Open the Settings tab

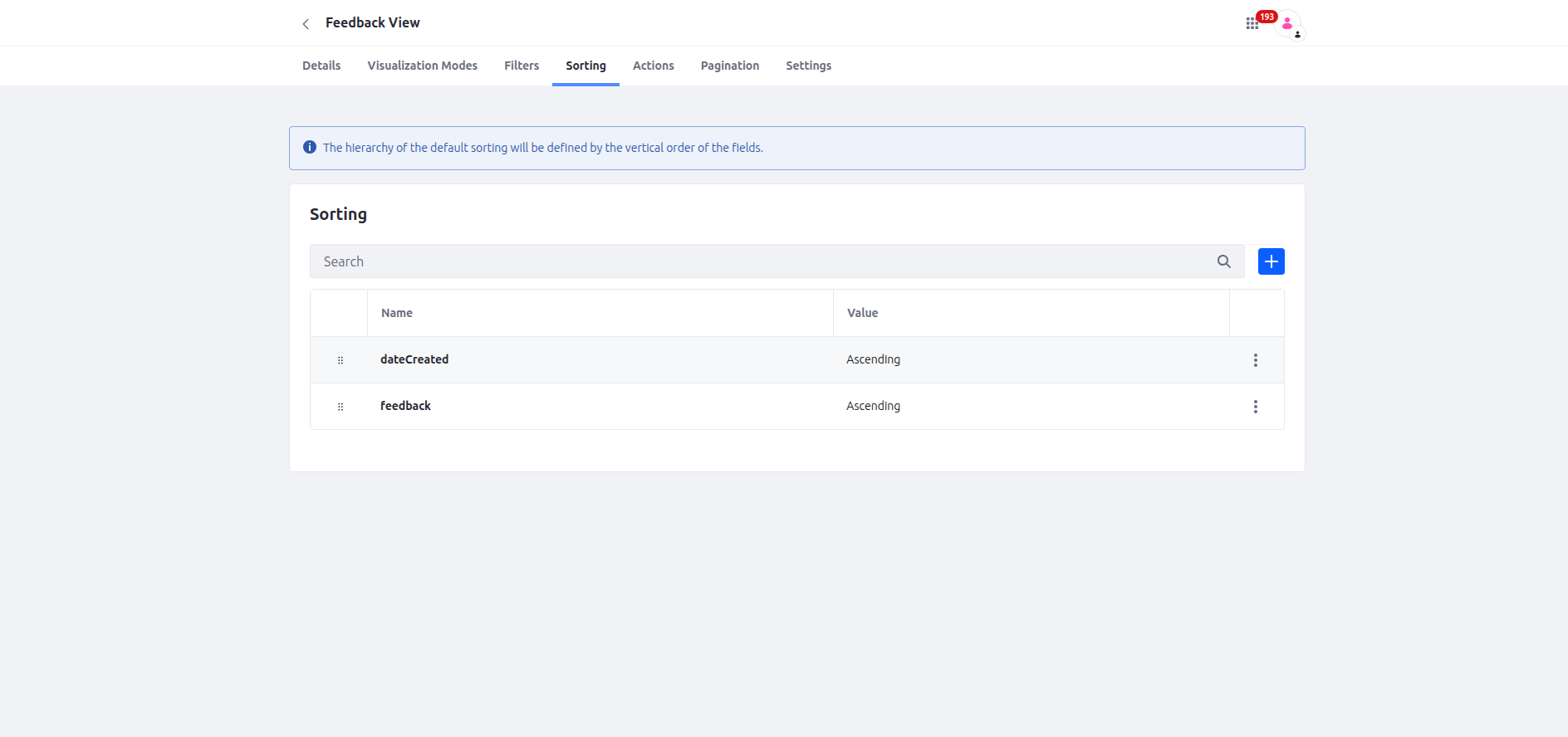[x=808, y=66]
